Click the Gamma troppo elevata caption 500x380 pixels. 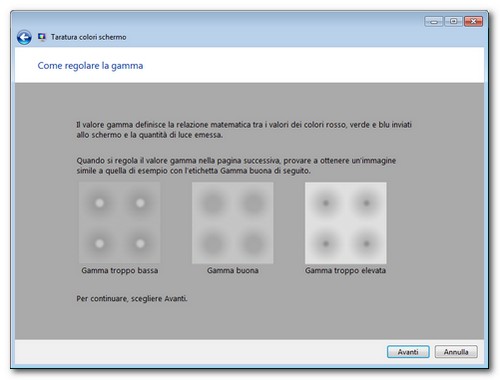pos(345,270)
